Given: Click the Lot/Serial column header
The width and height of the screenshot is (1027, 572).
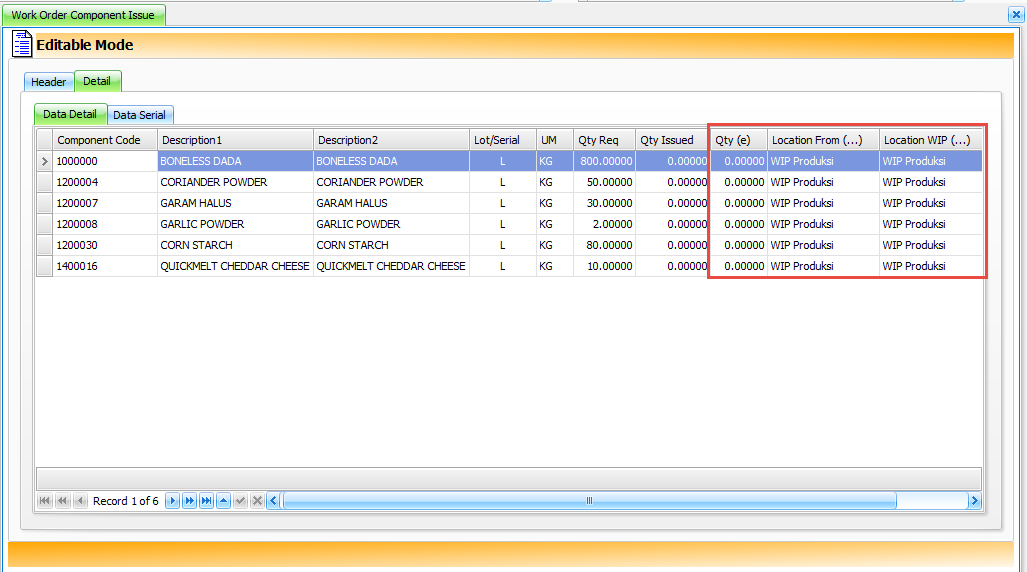Looking at the screenshot, I should [502, 140].
